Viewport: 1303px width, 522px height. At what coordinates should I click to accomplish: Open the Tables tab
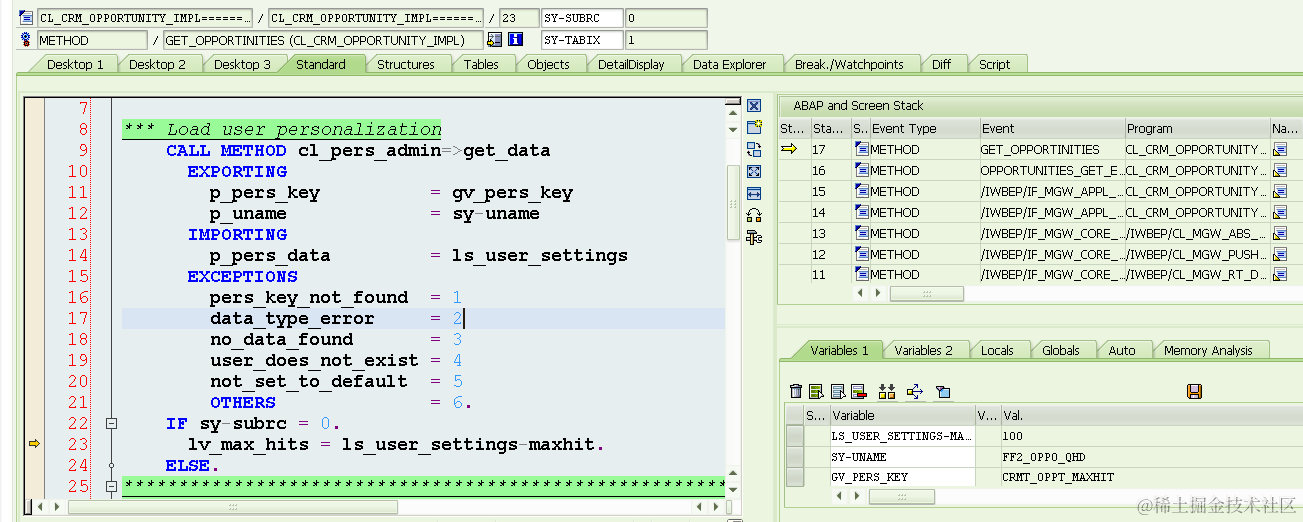481,64
